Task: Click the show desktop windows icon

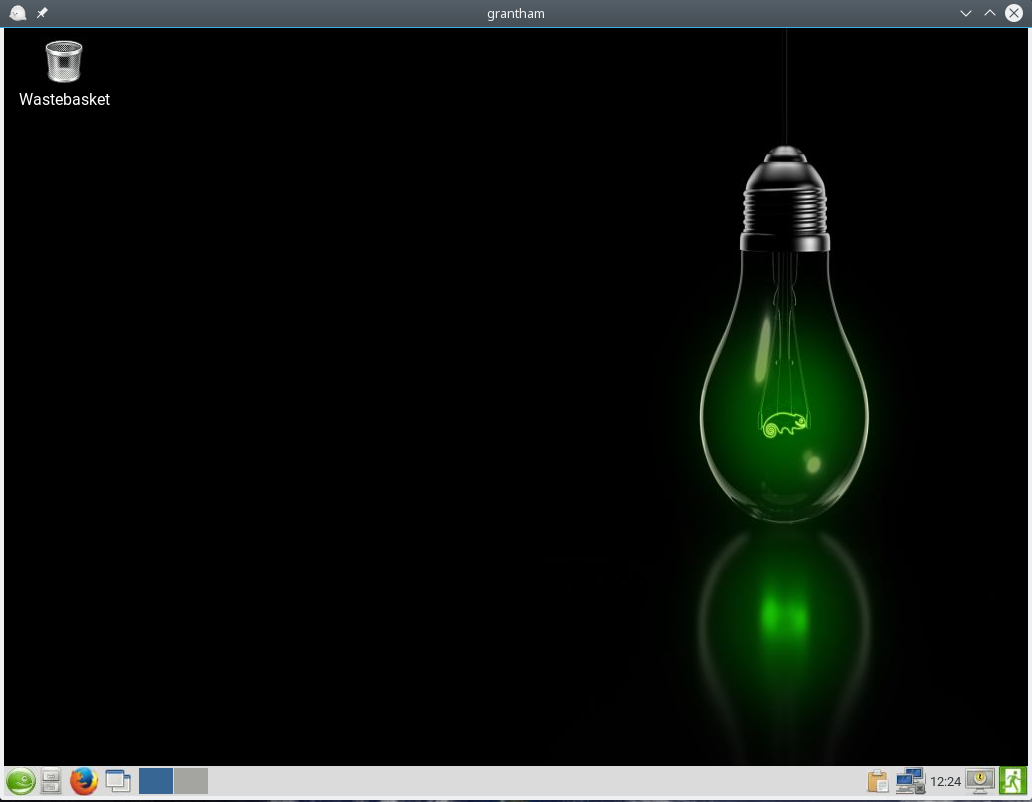Action: [x=118, y=782]
